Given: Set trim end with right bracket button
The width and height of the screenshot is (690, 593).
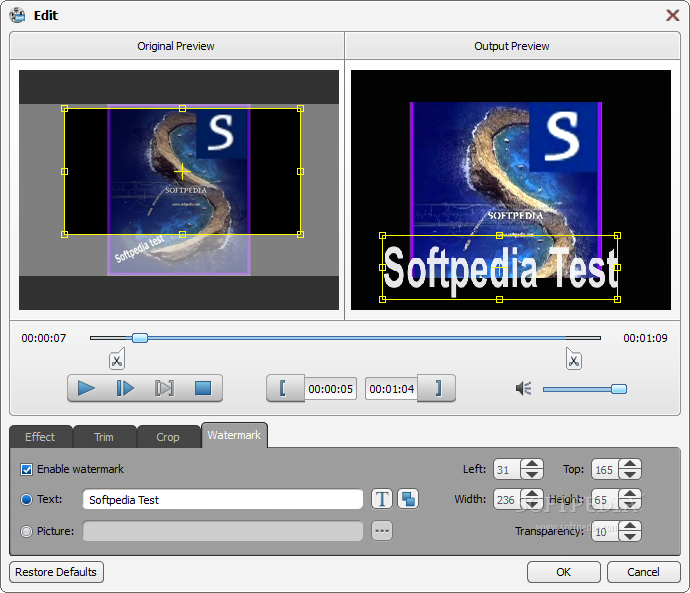Looking at the screenshot, I should click(x=436, y=388).
